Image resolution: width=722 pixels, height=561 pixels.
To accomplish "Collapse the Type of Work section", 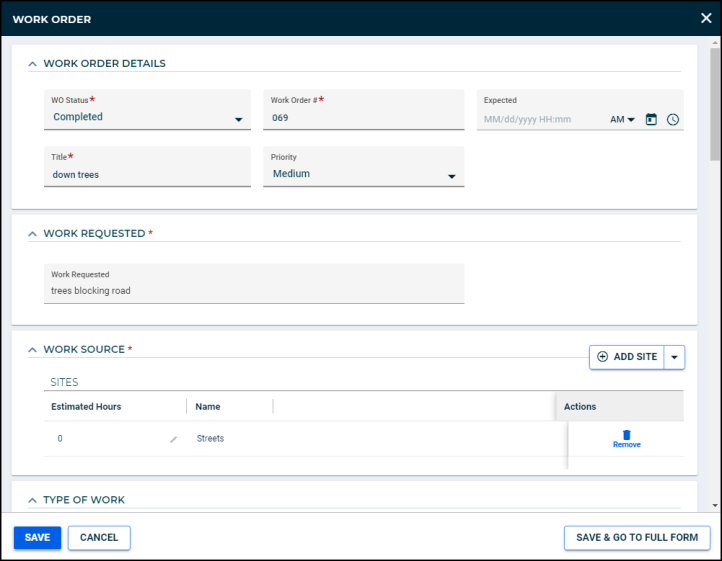I will coord(32,500).
